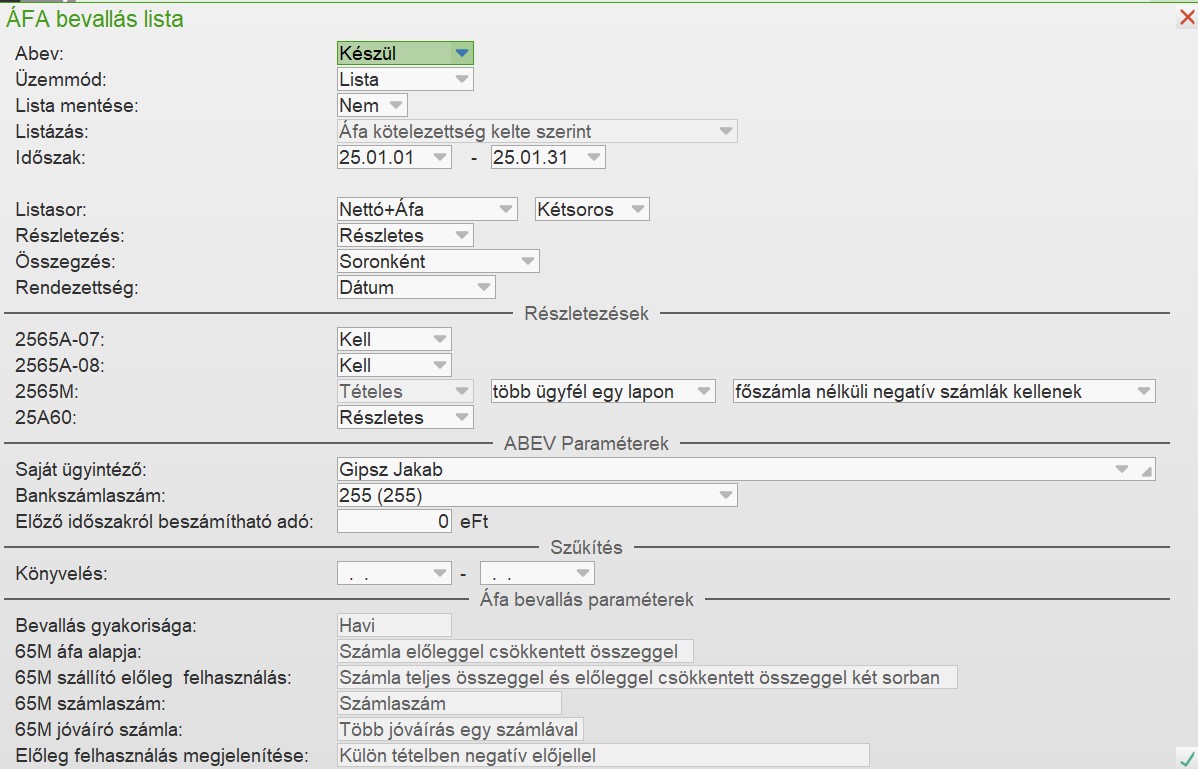1198x769 pixels.
Task: Click the 65M áfa alapja field
Action: point(515,651)
